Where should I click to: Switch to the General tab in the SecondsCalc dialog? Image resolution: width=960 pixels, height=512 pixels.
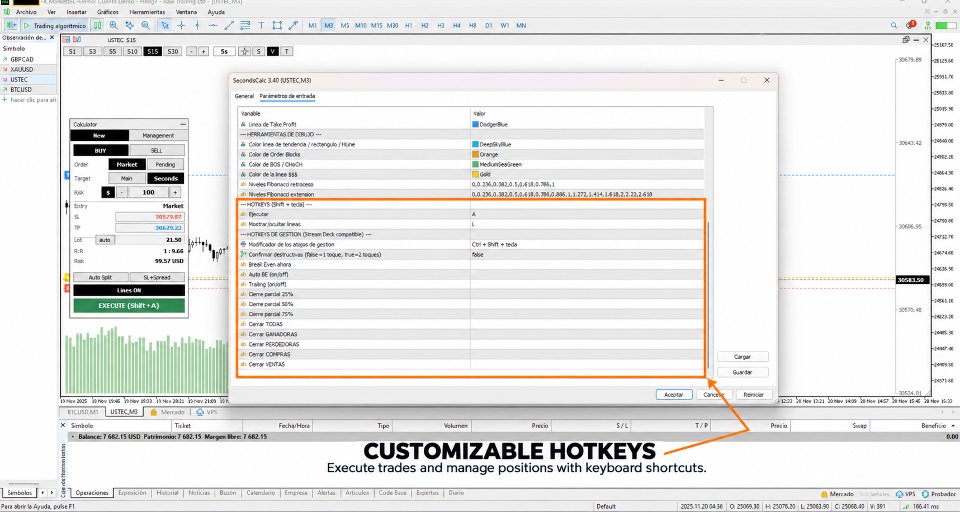coord(244,96)
